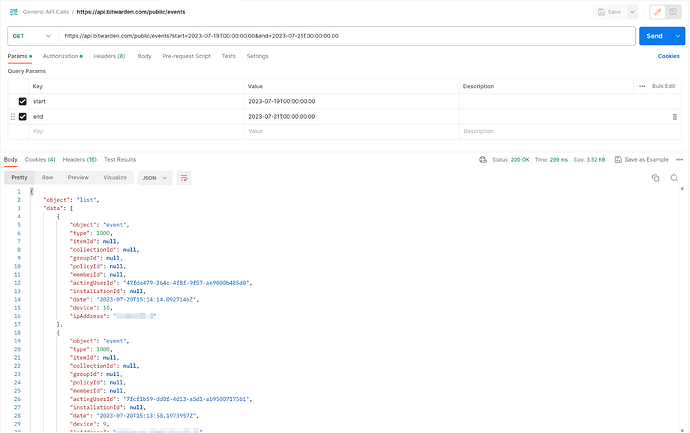Viewport: 690px width, 433px height.
Task: Open the JSON format dropdown
Action: pos(155,178)
